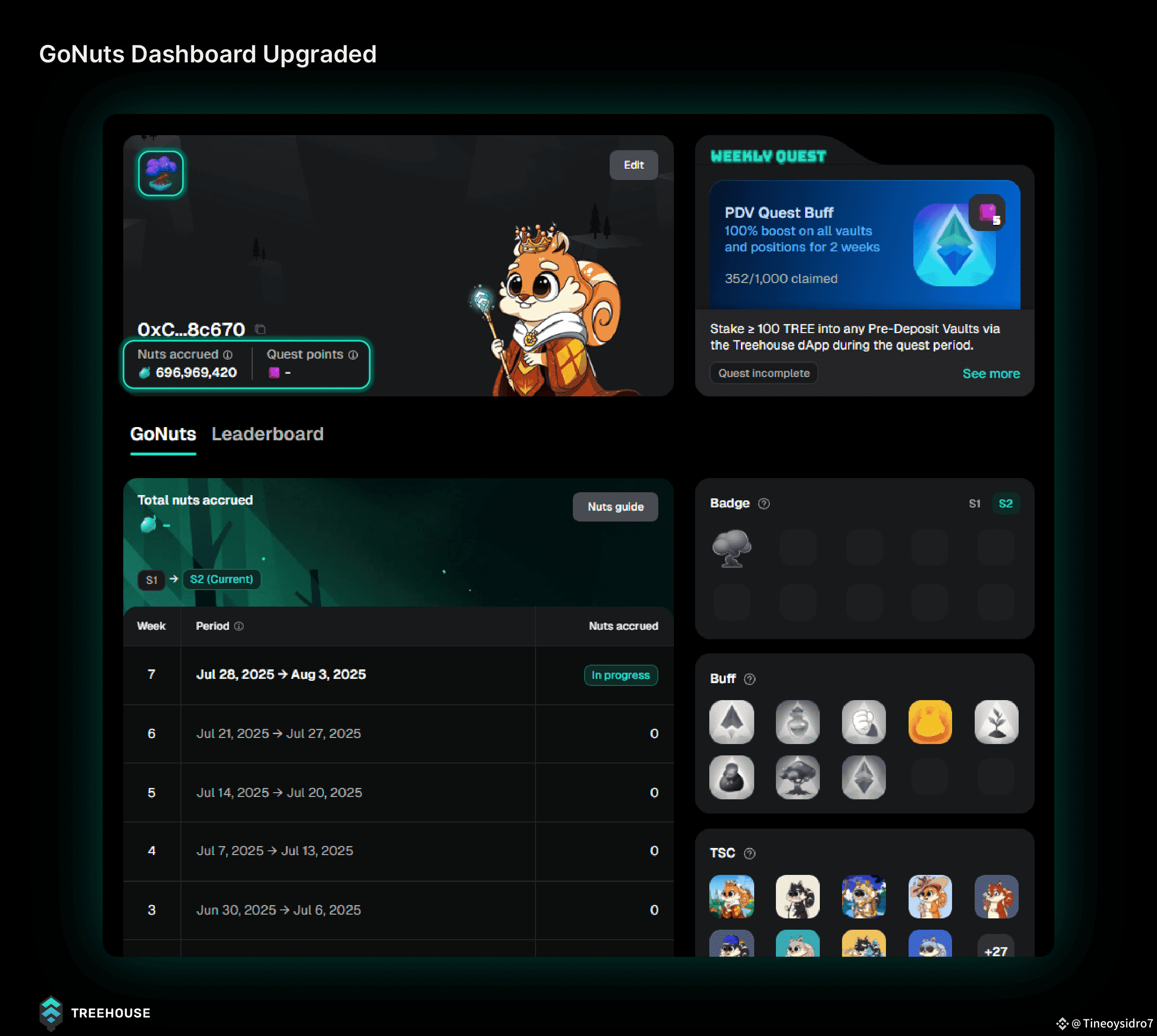Open first TSC squirrel with blue sky

click(x=732, y=897)
